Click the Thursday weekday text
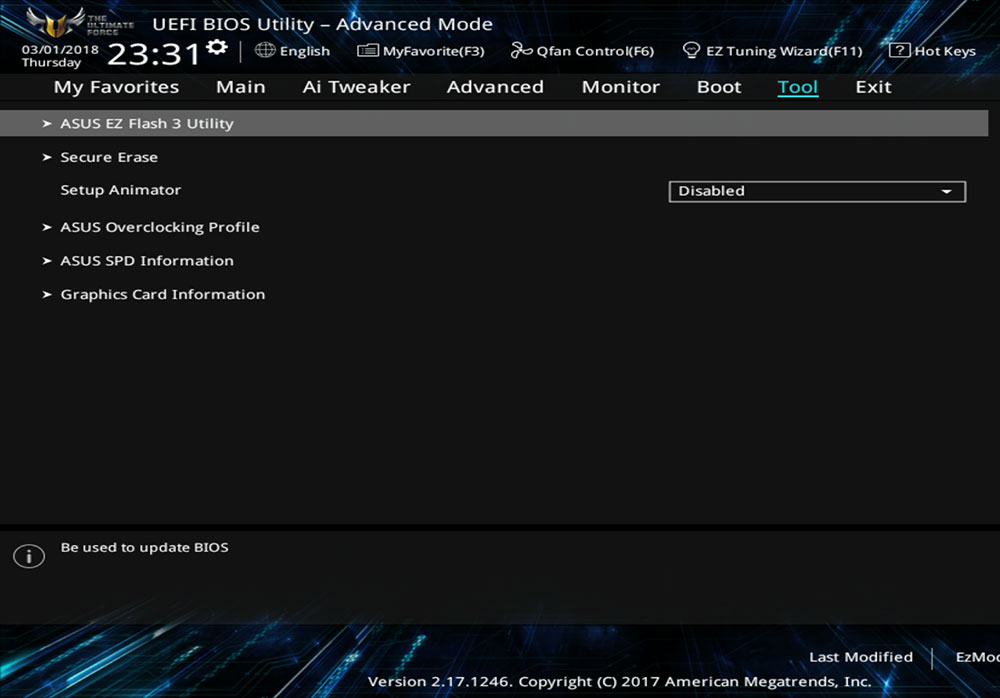1000x698 pixels. click(x=51, y=63)
